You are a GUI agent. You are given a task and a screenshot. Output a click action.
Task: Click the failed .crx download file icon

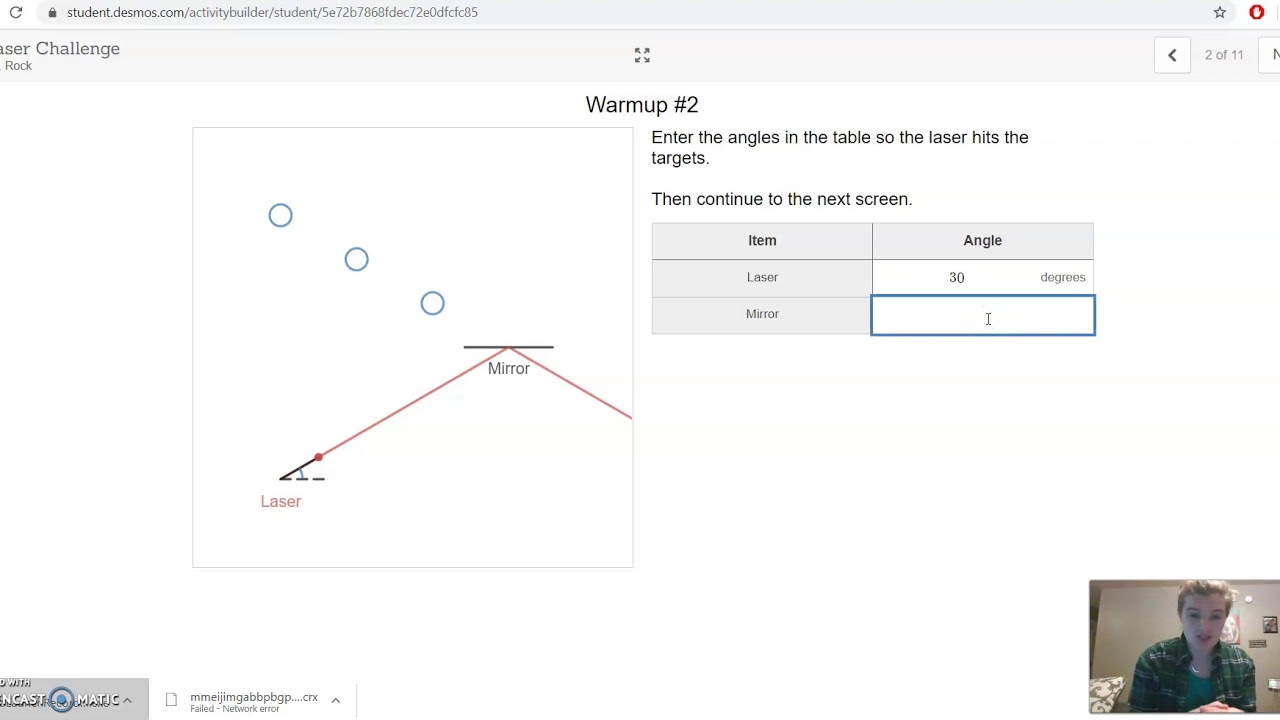[172, 700]
